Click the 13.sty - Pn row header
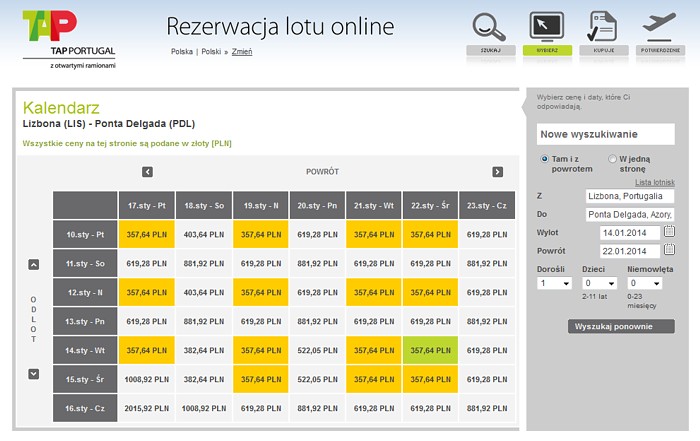 click(85, 321)
